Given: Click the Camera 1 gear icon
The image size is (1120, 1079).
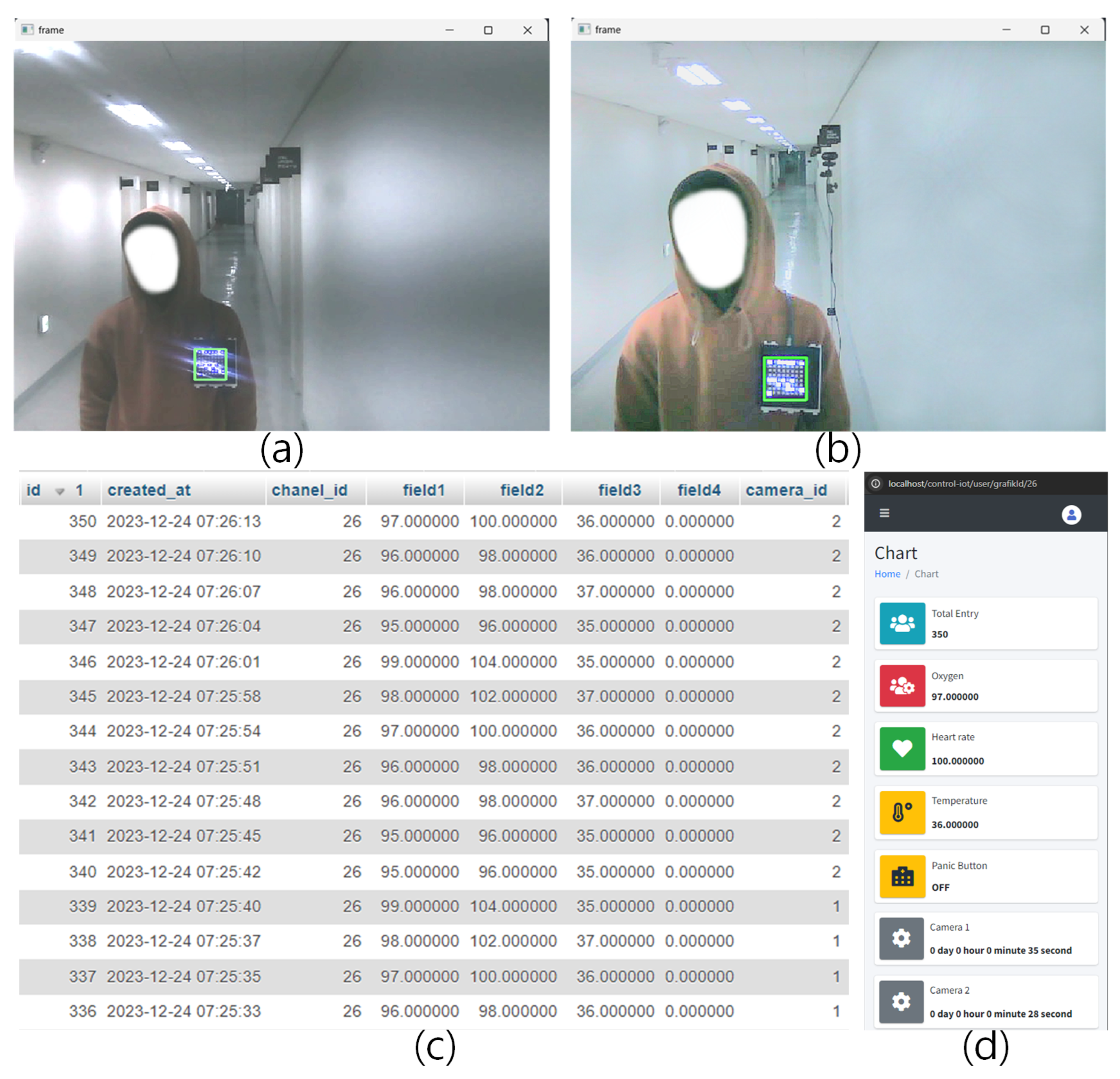Looking at the screenshot, I should point(902,938).
